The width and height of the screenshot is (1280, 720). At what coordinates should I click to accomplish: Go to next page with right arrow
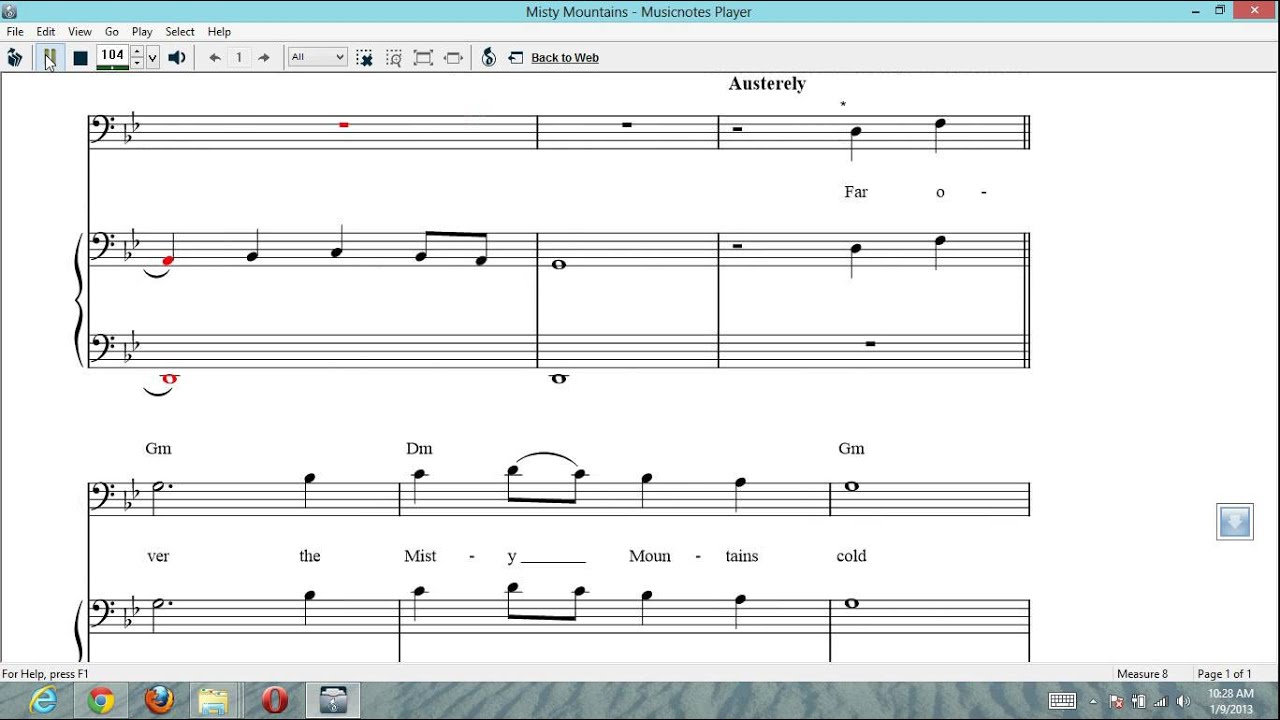pos(264,58)
